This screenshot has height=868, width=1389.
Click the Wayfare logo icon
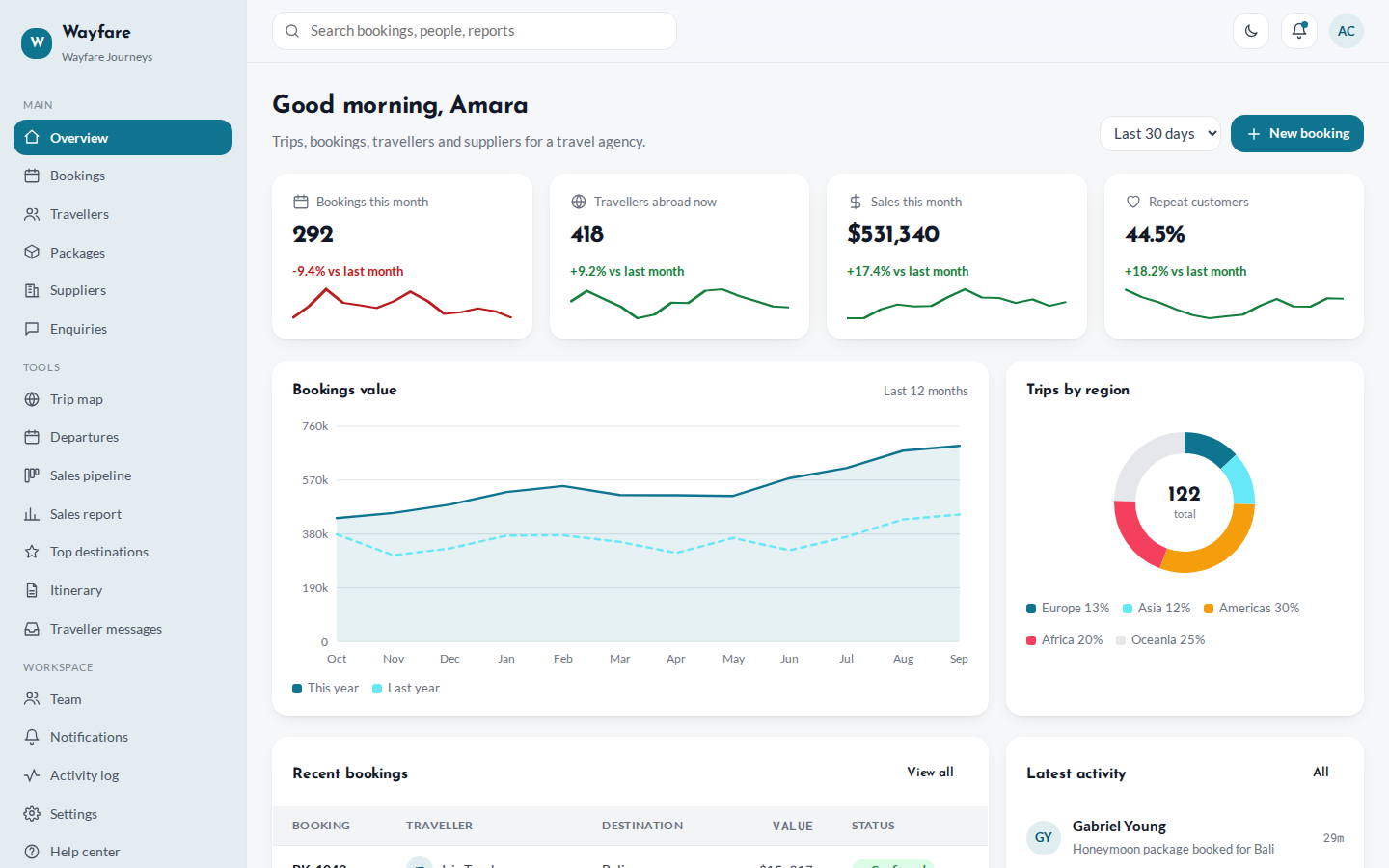[37, 42]
